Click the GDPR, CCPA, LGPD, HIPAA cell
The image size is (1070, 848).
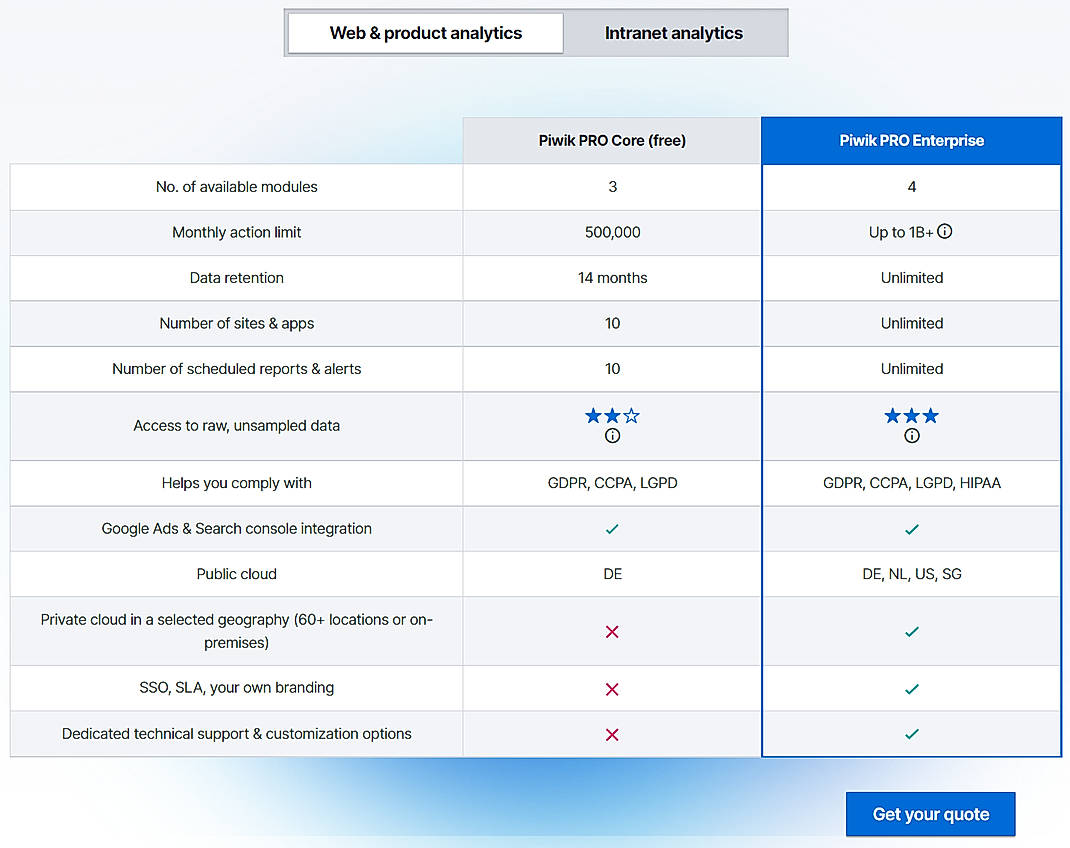911,482
